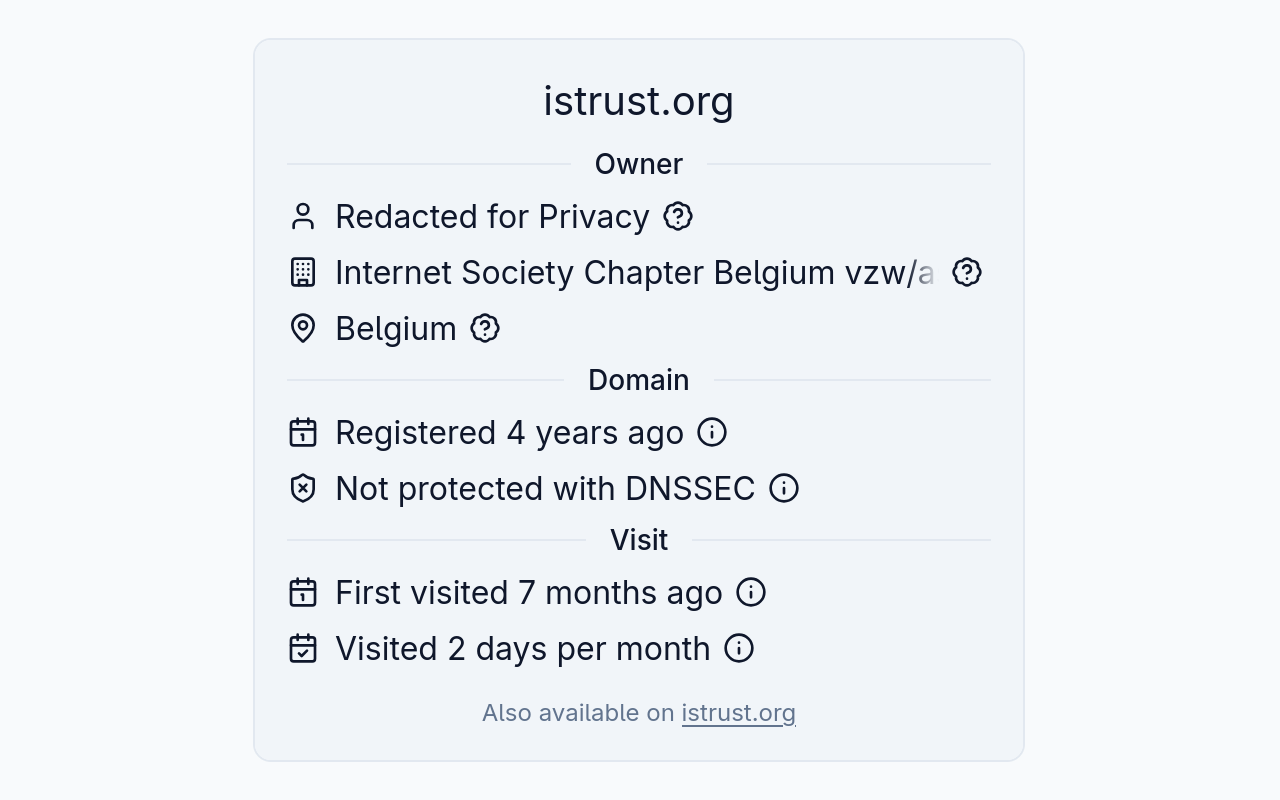Click the calendar icon beside Registered 4 years ago
1280x800 pixels.
[x=303, y=432]
